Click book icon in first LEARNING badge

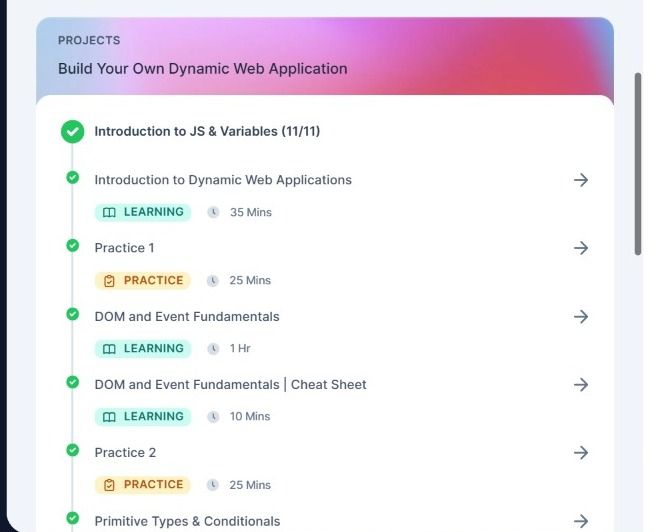[110, 212]
